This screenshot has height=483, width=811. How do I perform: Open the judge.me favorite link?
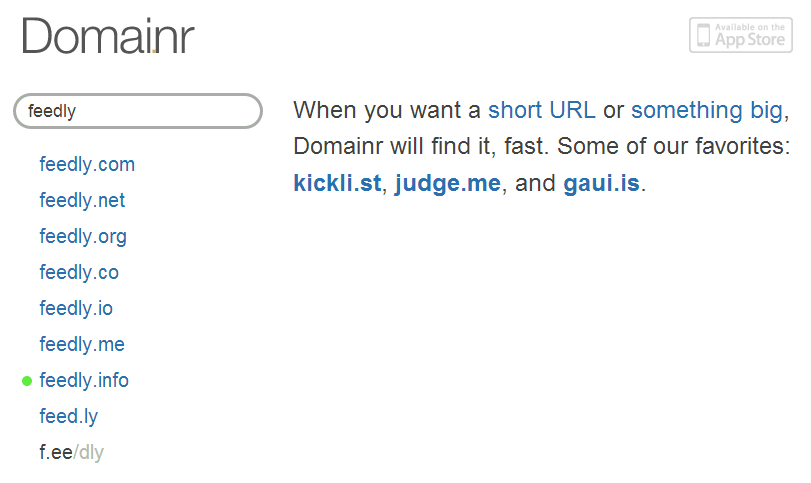click(448, 183)
